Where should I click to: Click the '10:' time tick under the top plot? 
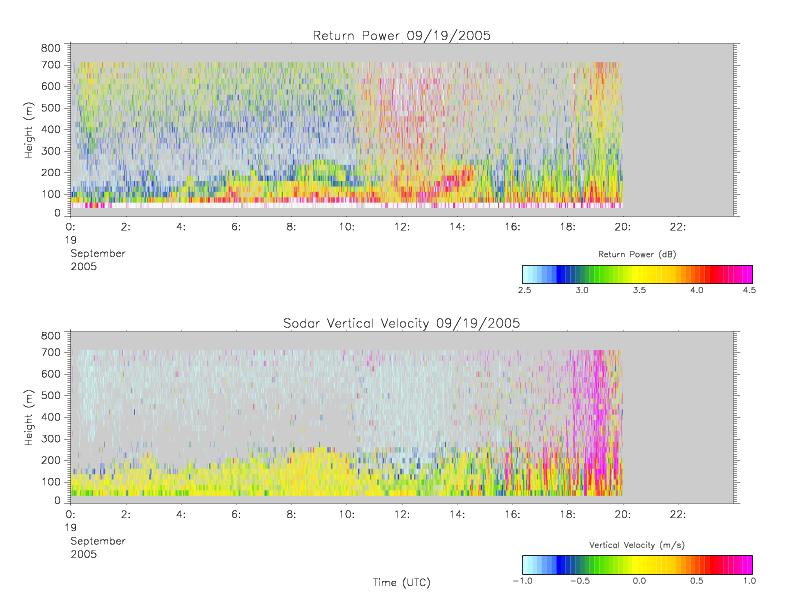point(347,227)
